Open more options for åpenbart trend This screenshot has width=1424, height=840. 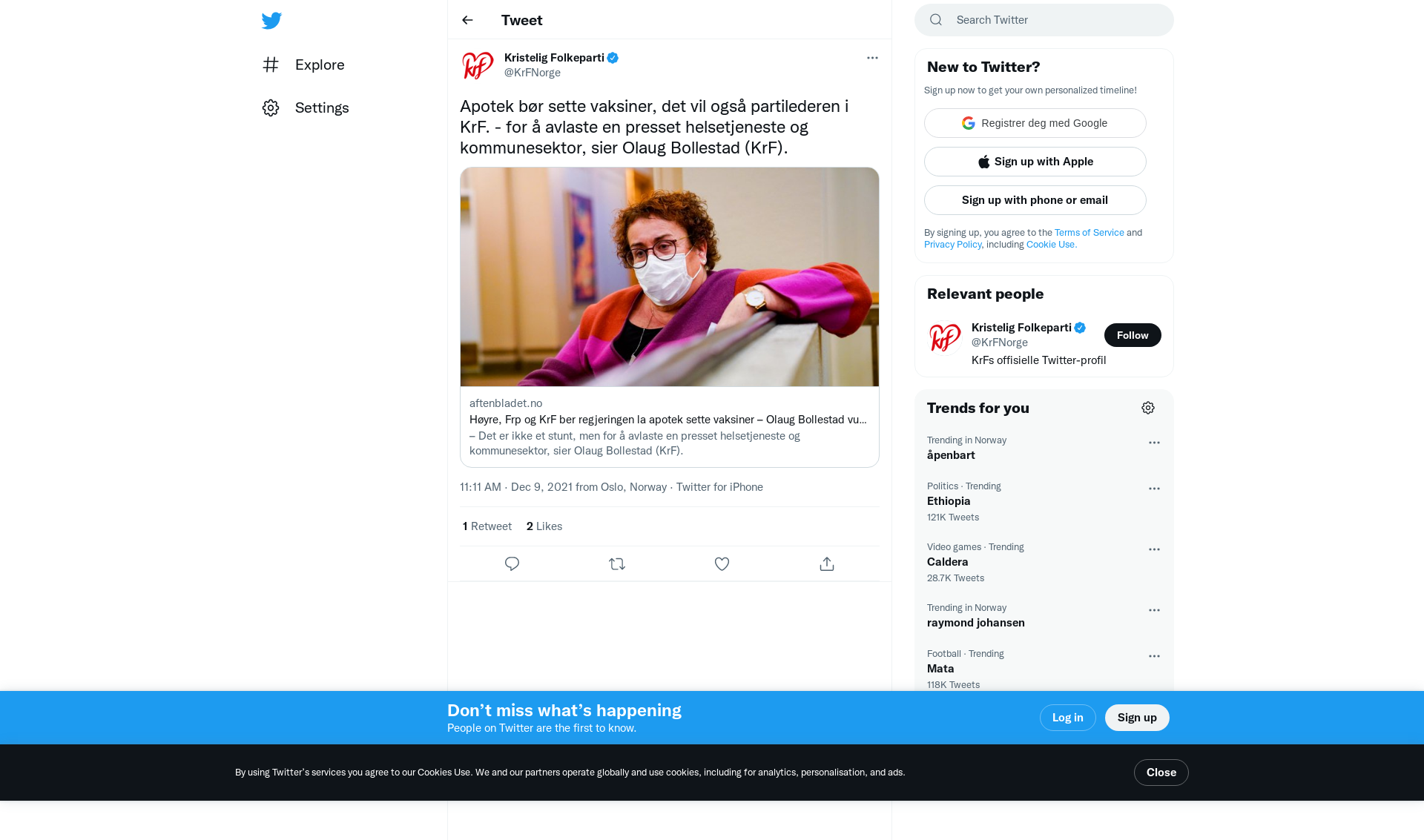click(1154, 443)
